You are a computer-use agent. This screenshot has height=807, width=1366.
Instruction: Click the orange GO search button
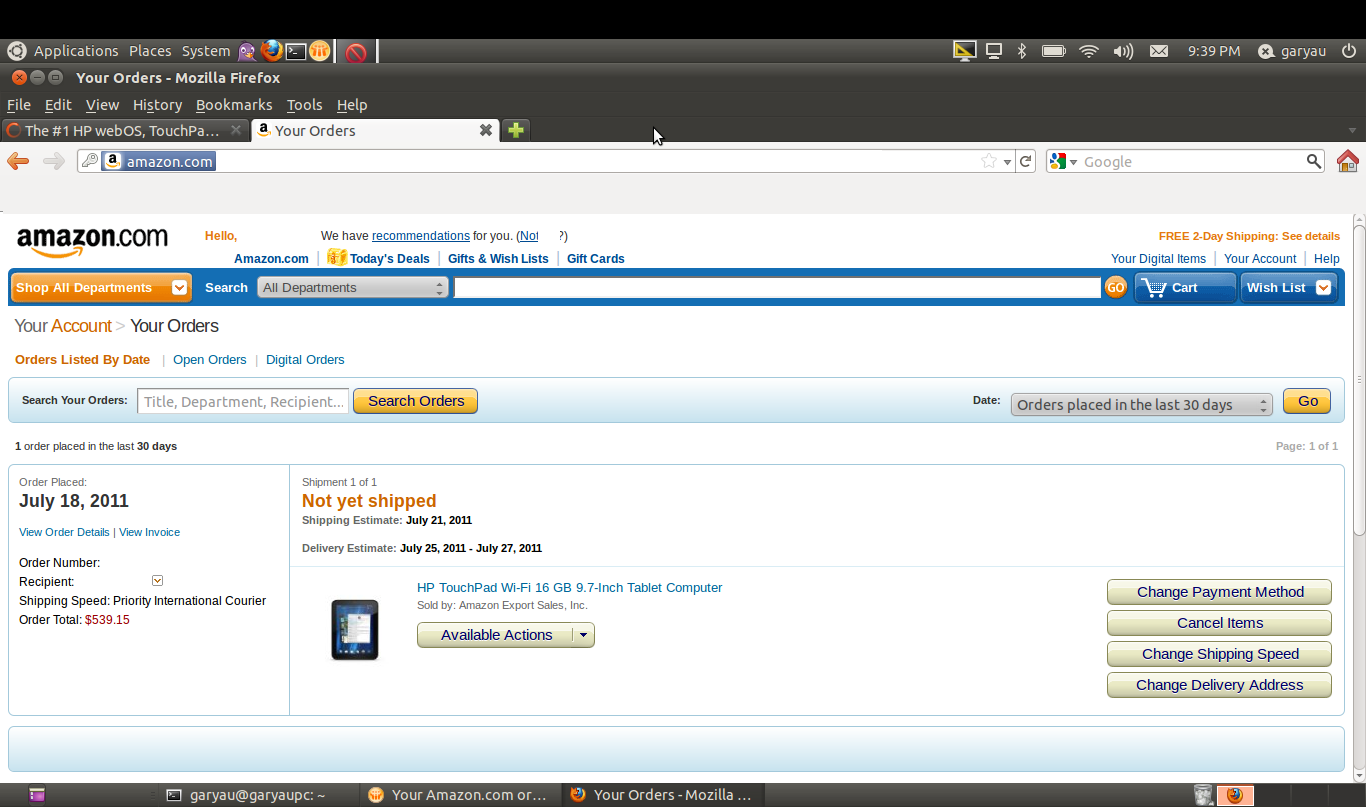(1116, 288)
